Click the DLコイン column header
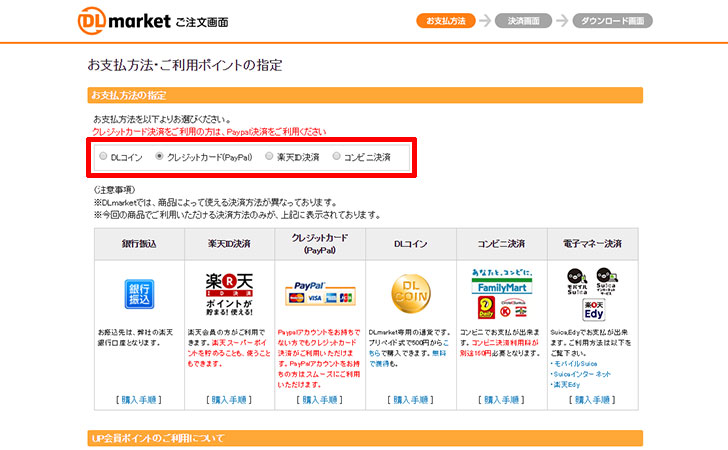 [411, 244]
